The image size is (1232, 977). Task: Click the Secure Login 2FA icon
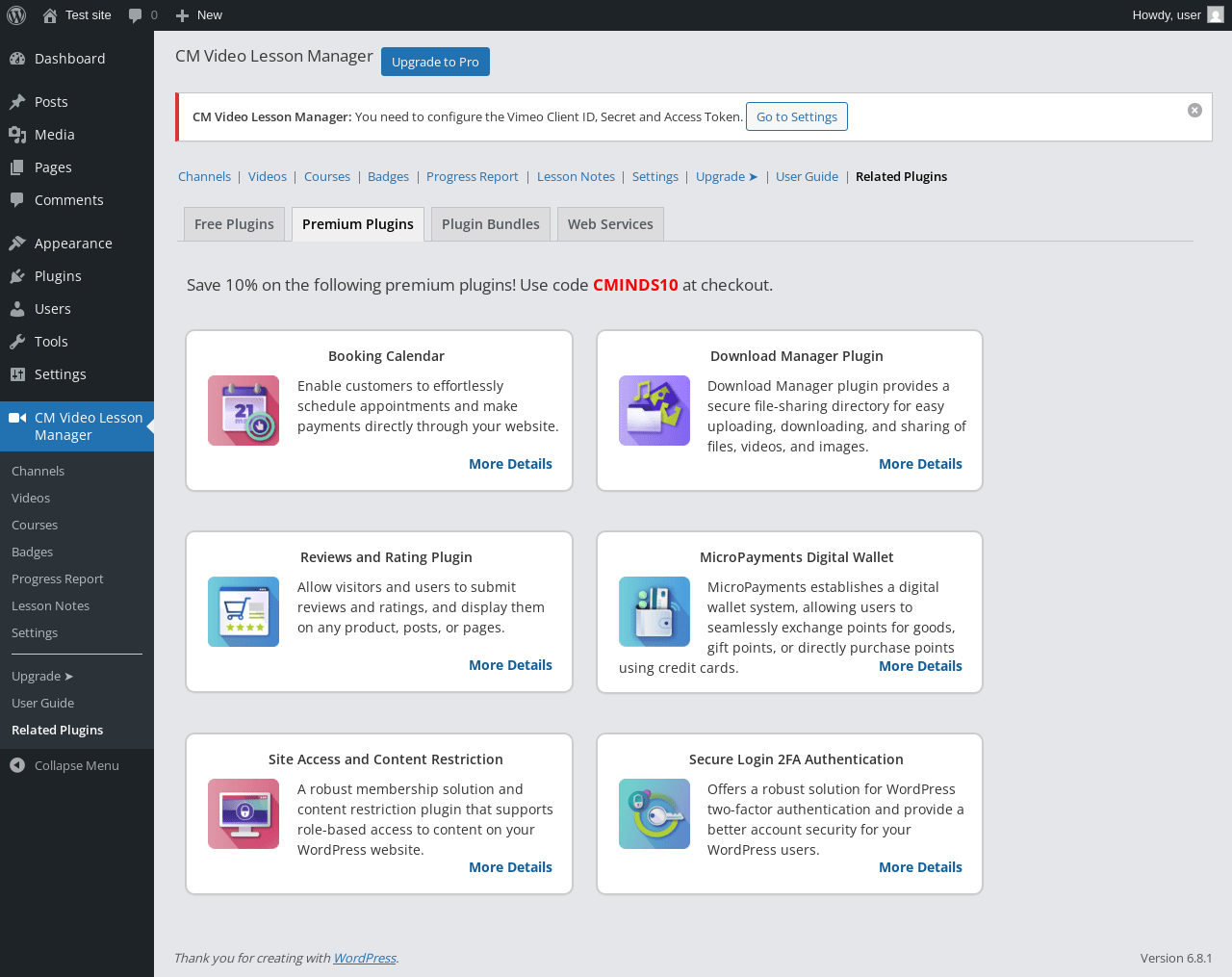pos(654,814)
